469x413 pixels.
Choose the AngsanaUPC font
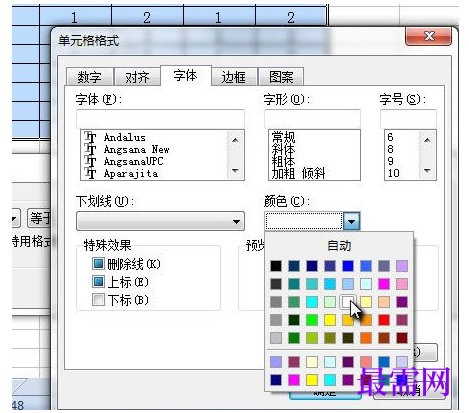133,161
